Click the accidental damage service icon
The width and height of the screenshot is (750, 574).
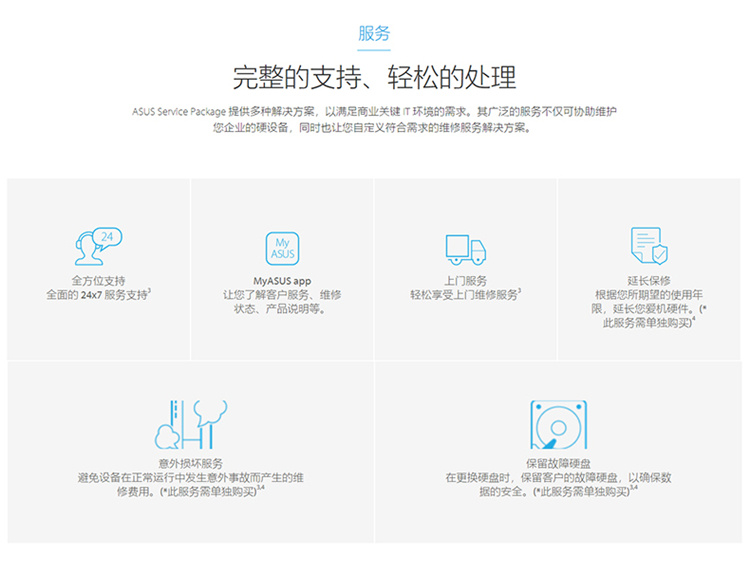(x=191, y=424)
